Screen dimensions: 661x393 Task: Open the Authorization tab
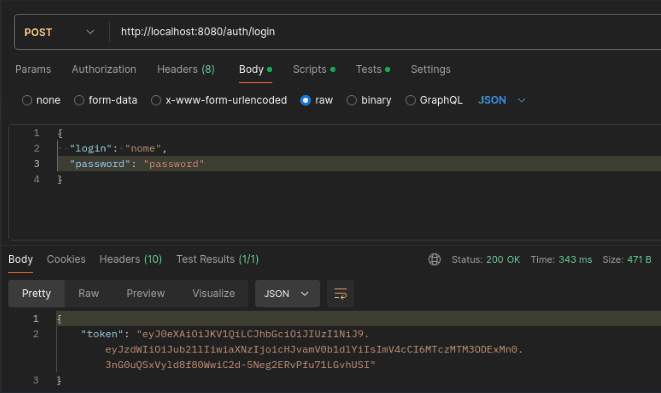(104, 69)
